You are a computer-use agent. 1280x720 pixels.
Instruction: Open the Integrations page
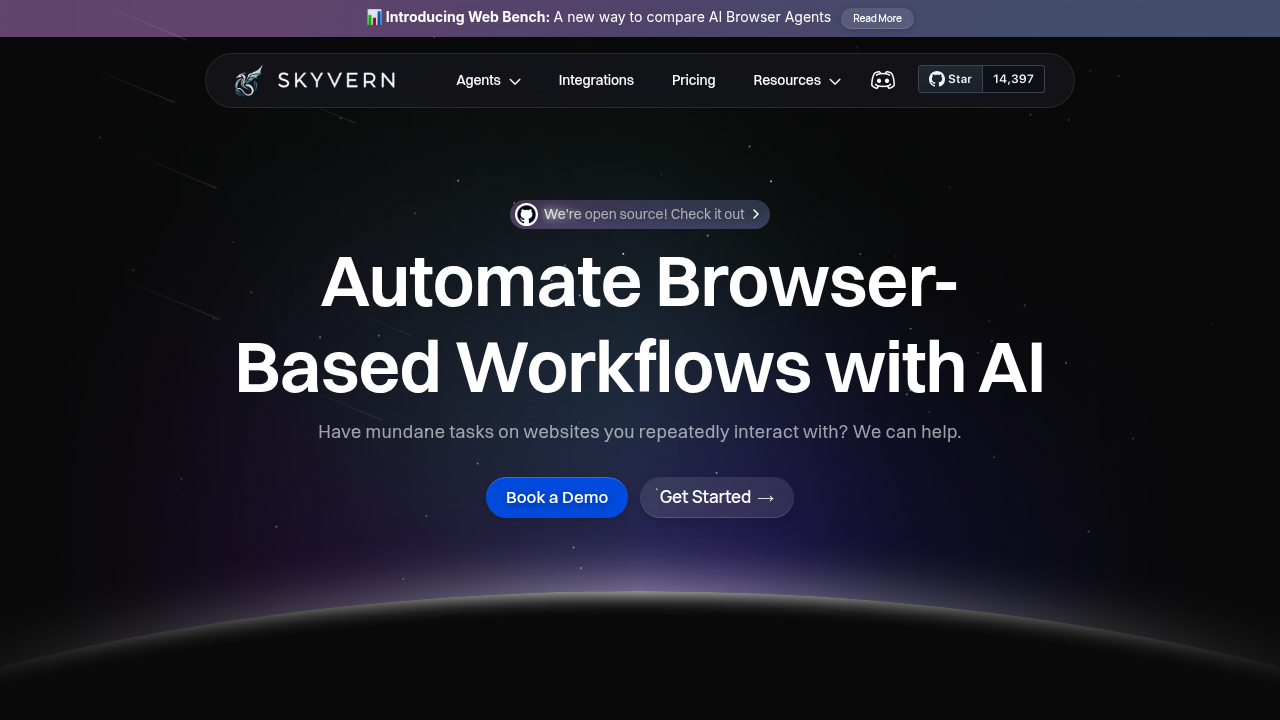pyautogui.click(x=596, y=80)
